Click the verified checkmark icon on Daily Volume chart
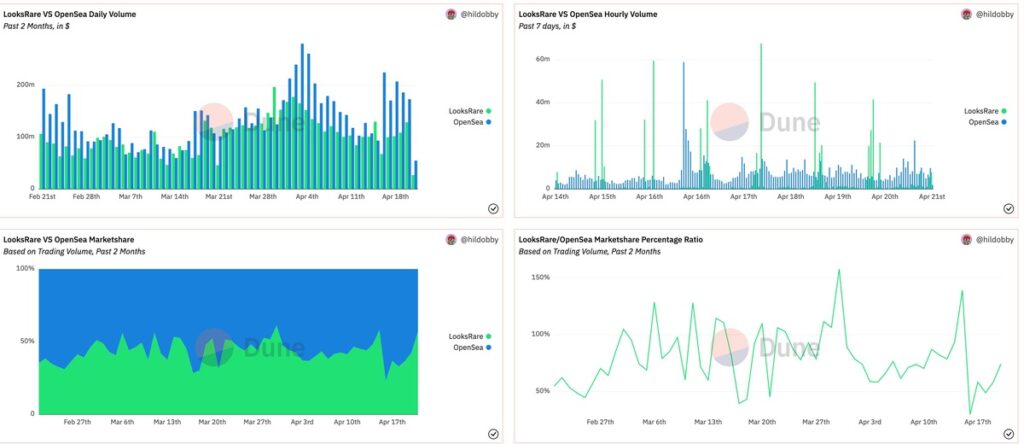This screenshot has height=444, width=1024. tap(493, 209)
